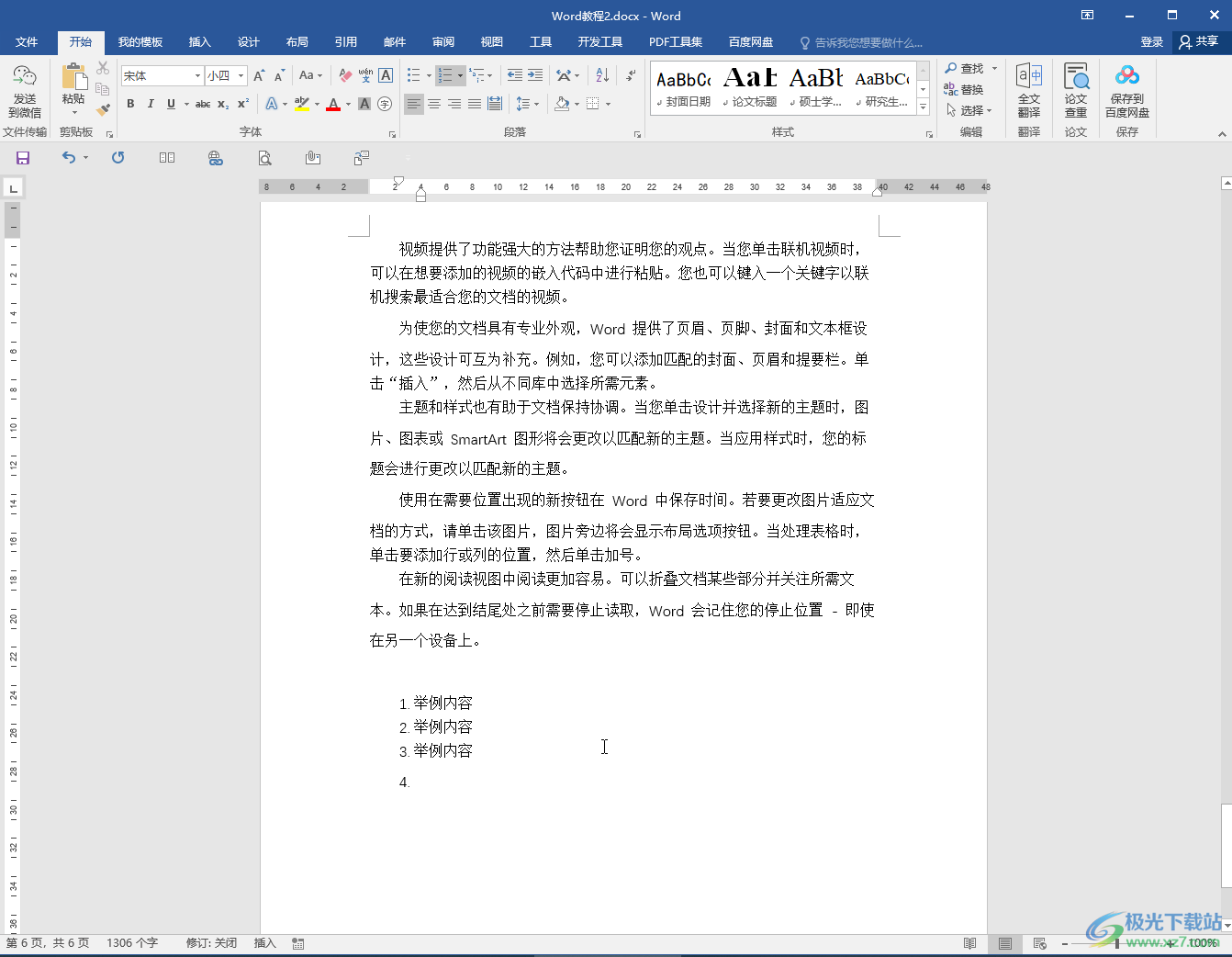Switch to the 审阅 Review tab
Screen dimensions: 1232x957
point(443,42)
